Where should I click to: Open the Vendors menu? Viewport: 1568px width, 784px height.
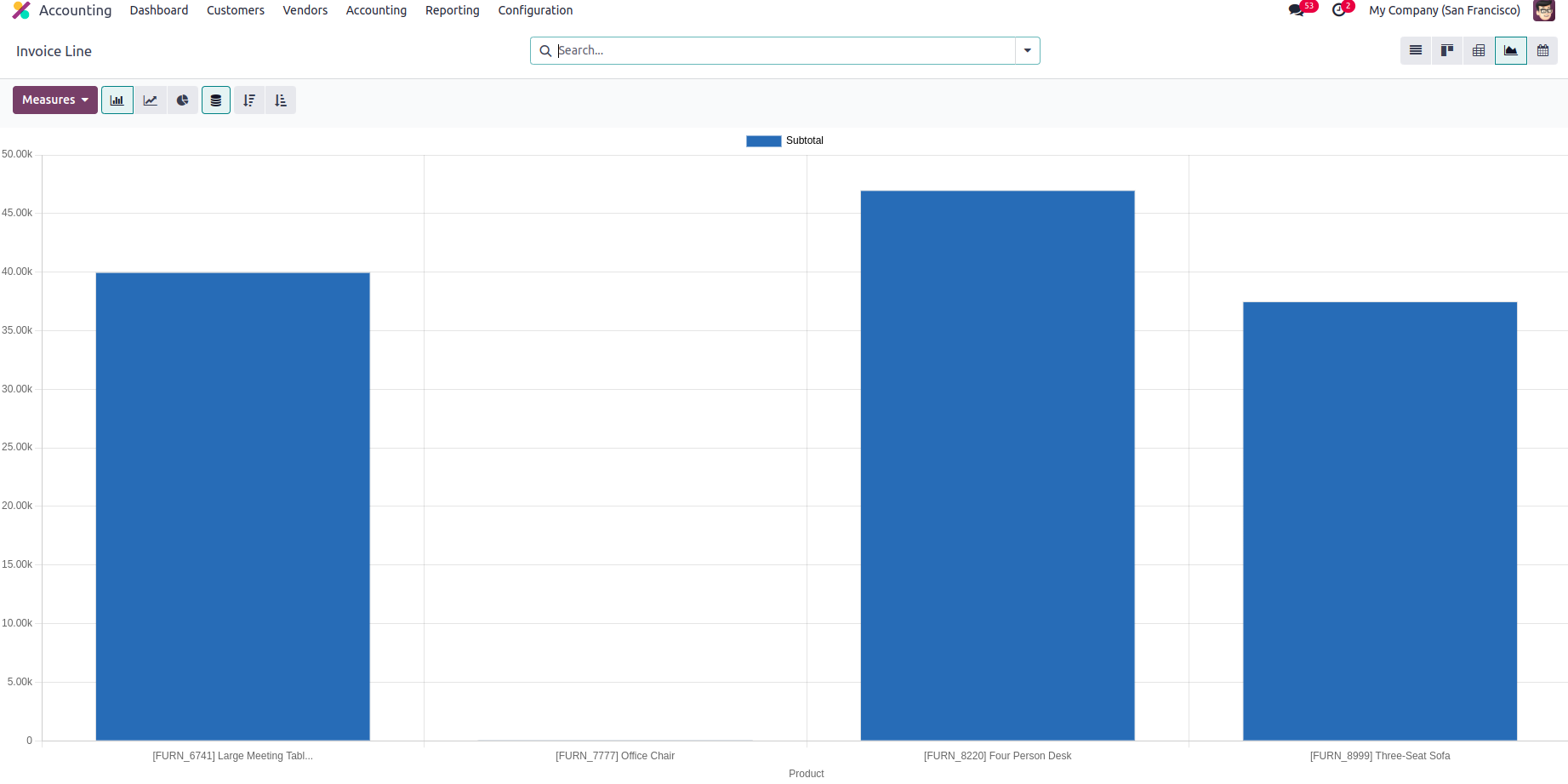pos(305,10)
